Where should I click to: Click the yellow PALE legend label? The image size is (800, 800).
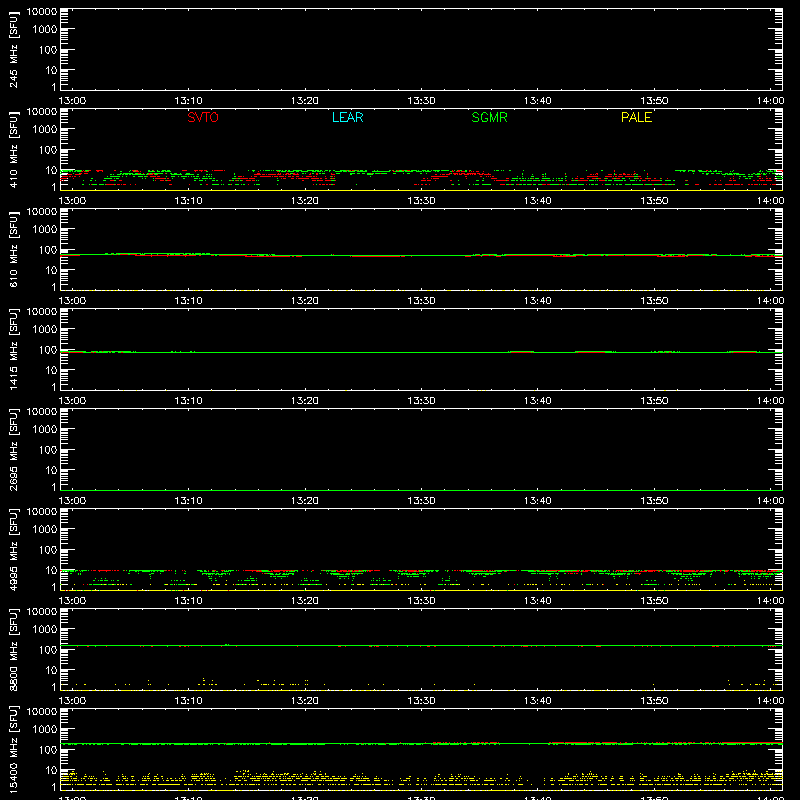coord(636,117)
